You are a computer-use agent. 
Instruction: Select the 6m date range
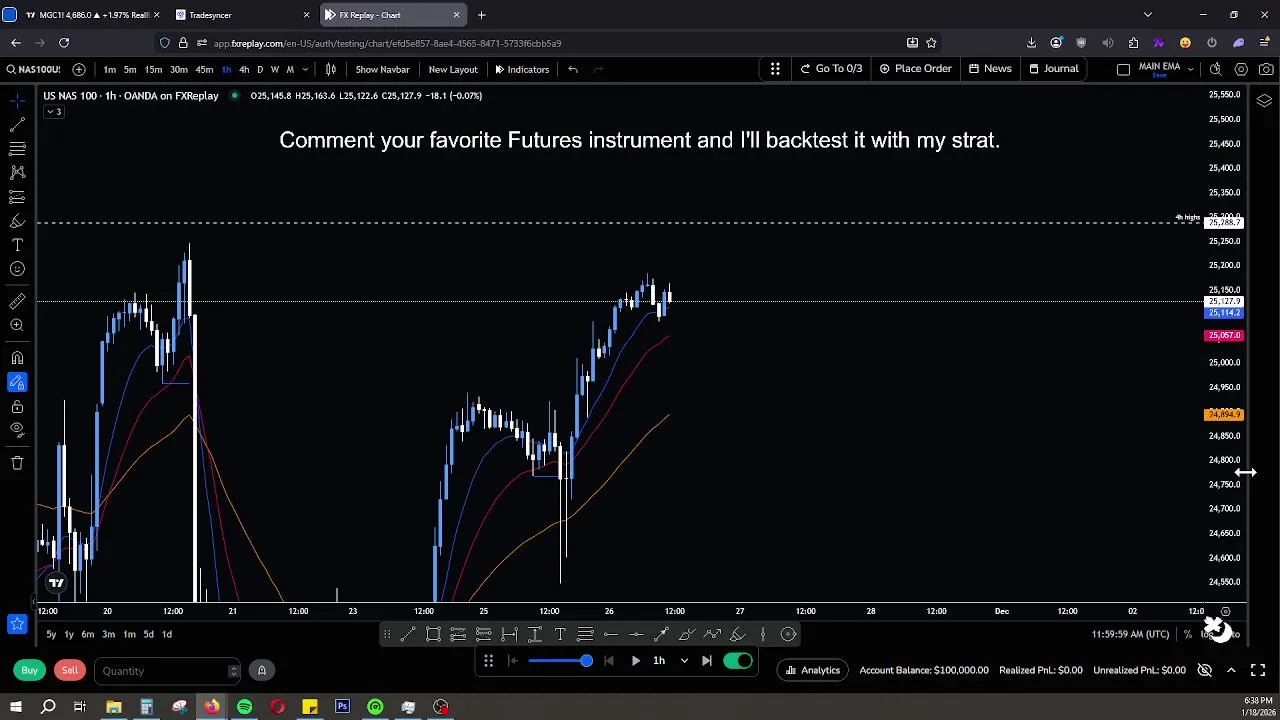[x=88, y=634]
